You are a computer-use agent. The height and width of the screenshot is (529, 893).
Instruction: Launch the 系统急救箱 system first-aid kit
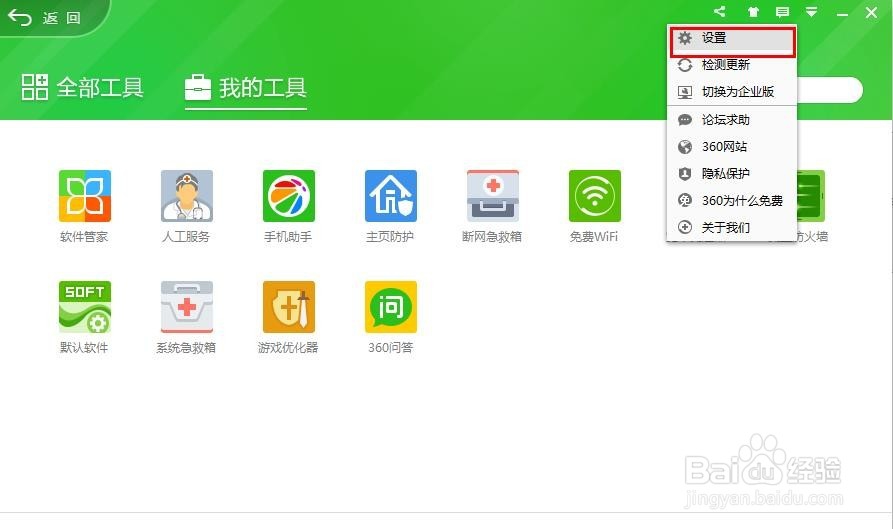186,307
